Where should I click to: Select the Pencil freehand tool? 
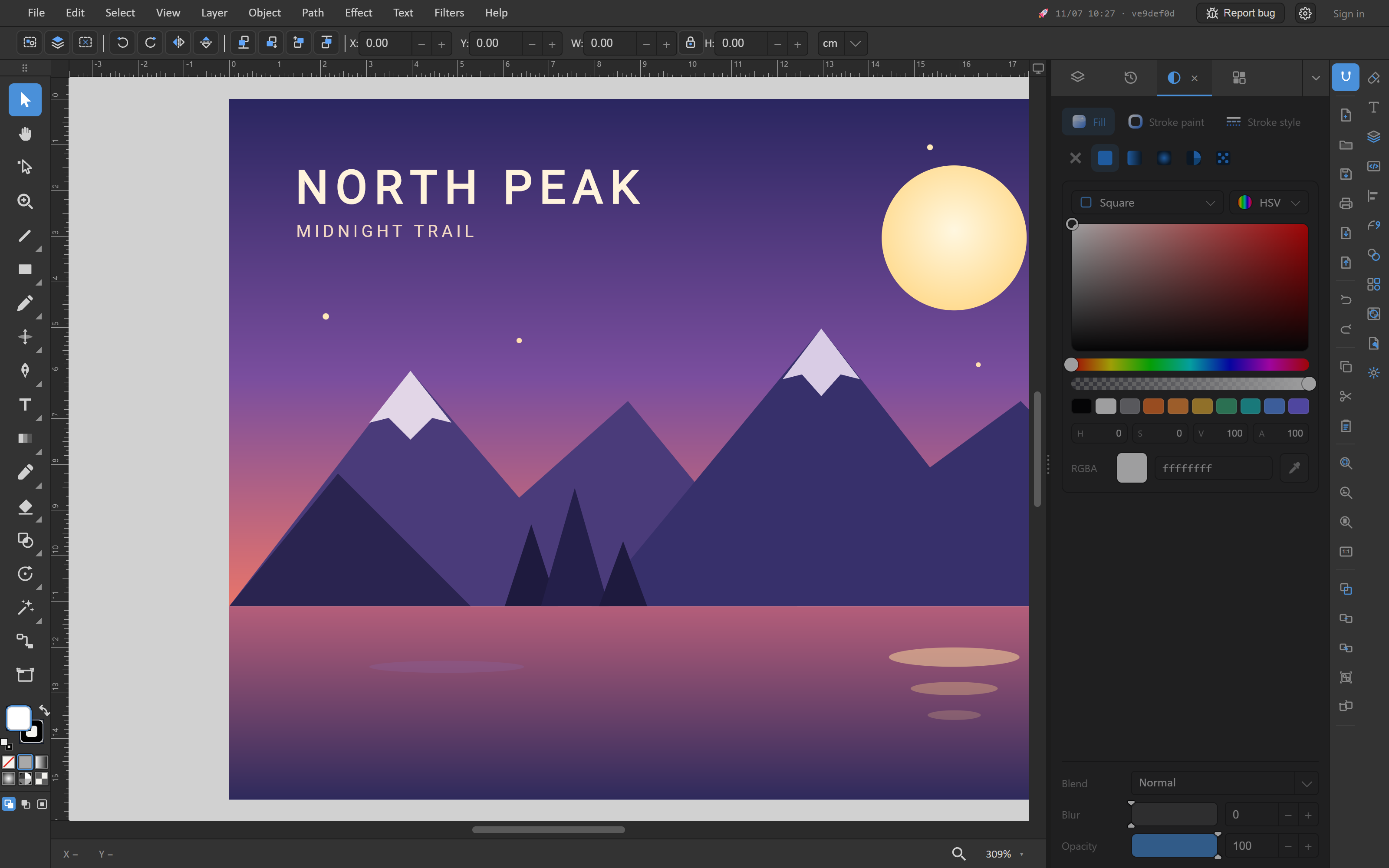(x=25, y=303)
